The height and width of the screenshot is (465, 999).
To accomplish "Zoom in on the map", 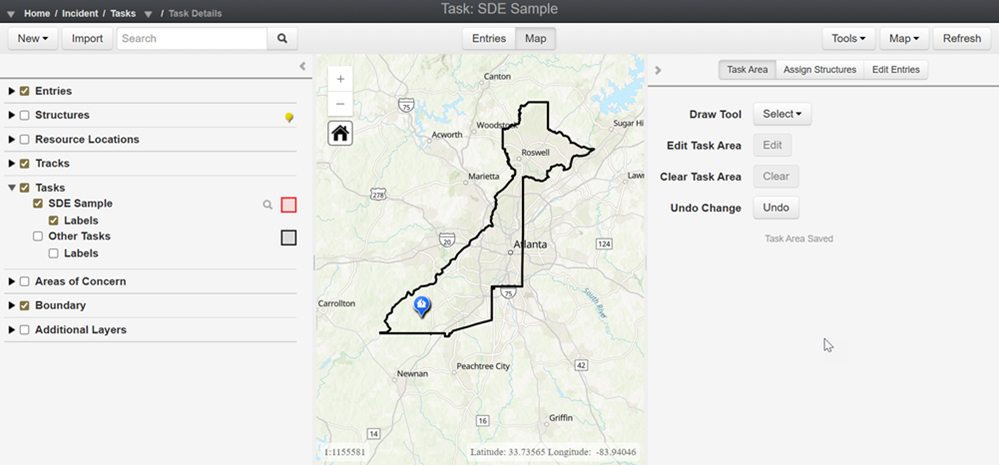I will [340, 80].
